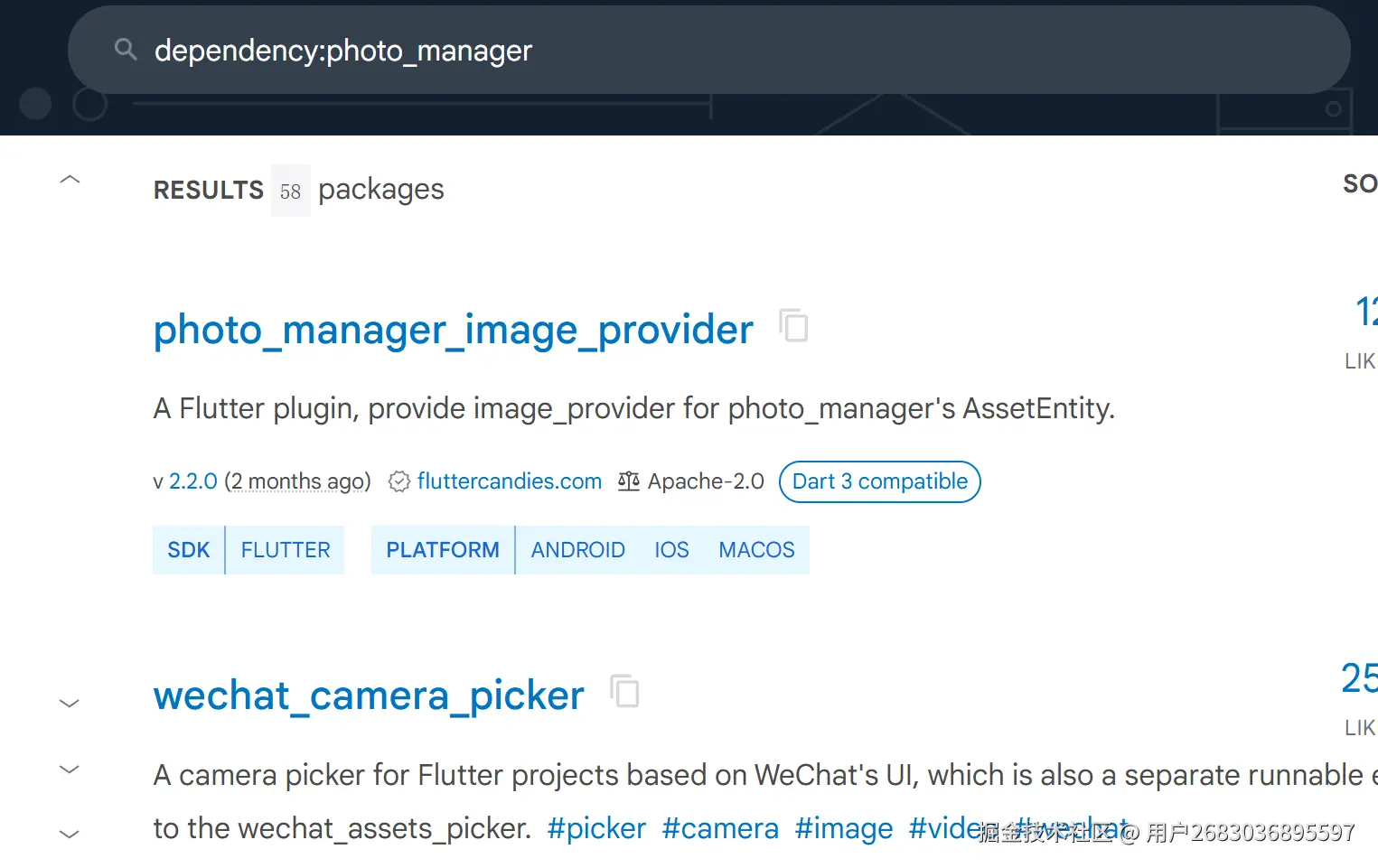Screen dimensions: 1378x868
Task: Expand the first collapsed filter chevron
Action: point(70,703)
